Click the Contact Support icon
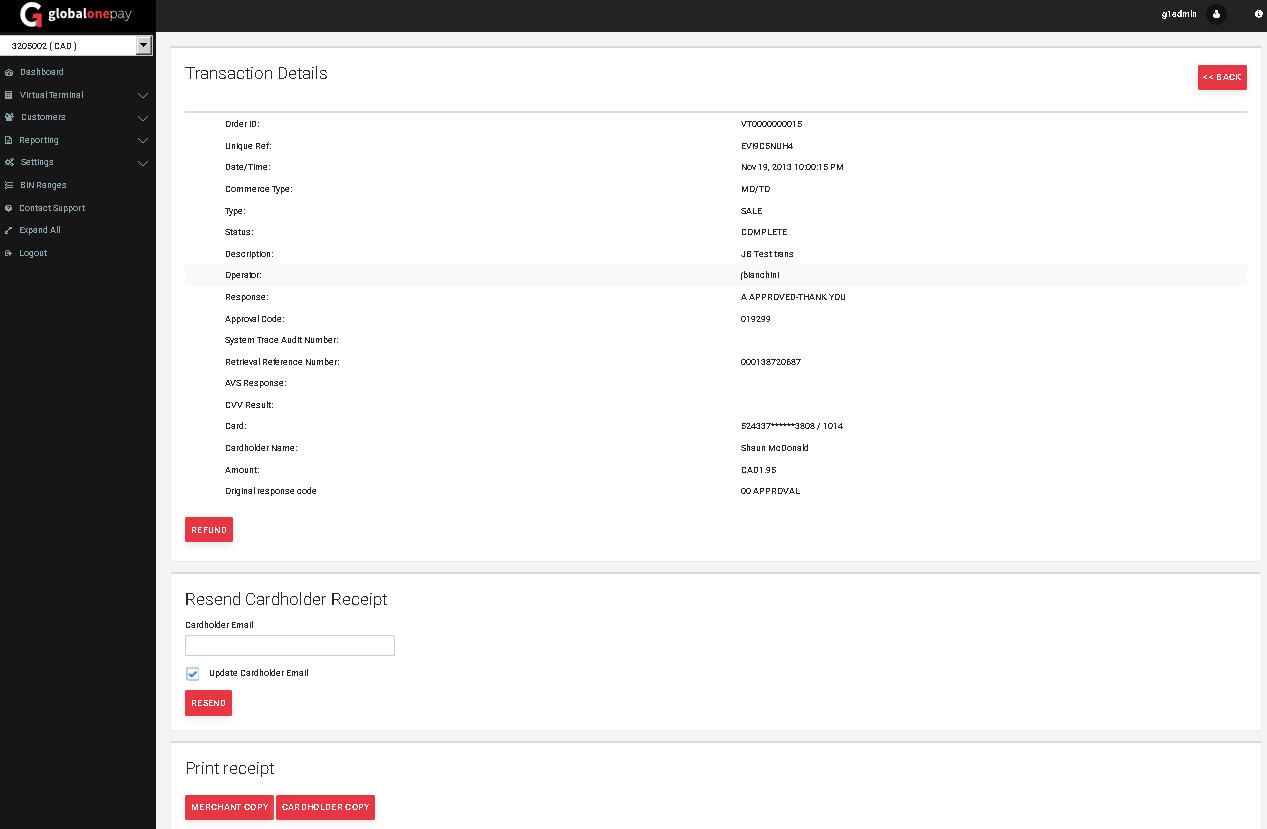The width and height of the screenshot is (1267, 829). [8, 208]
